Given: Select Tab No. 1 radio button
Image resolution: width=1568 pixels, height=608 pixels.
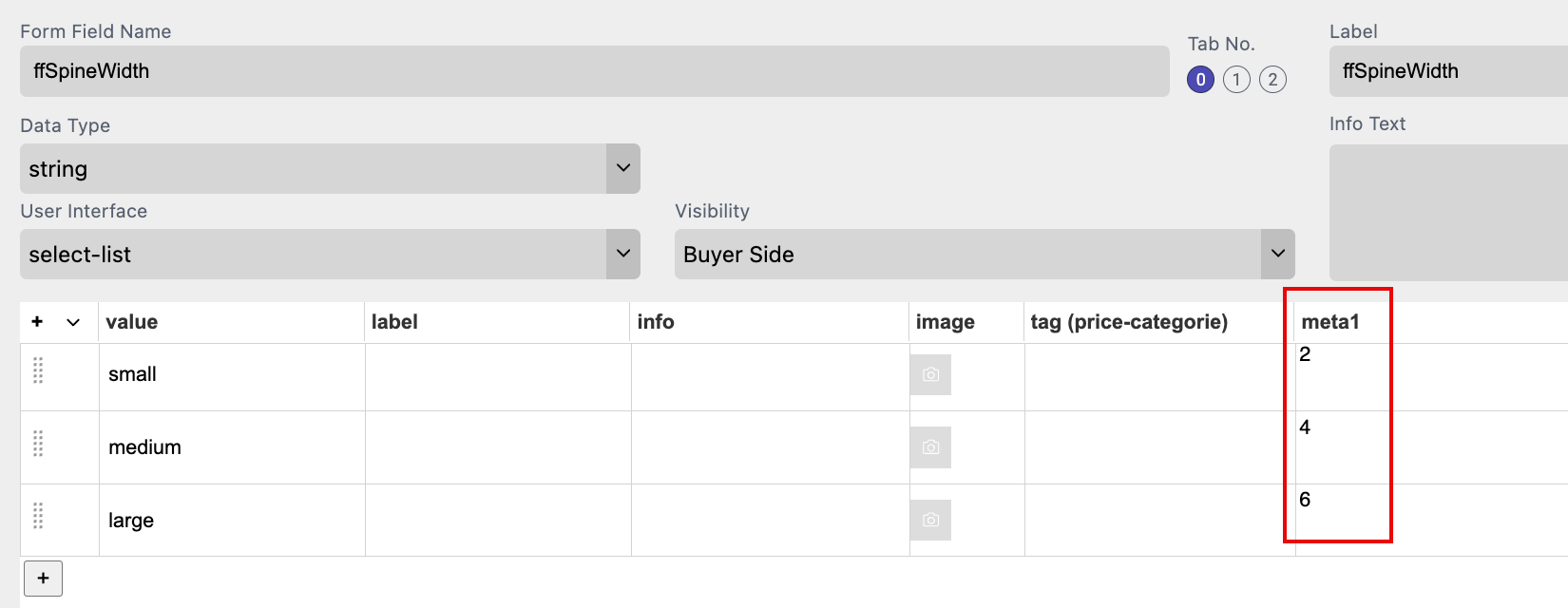Looking at the screenshot, I should [1236, 80].
